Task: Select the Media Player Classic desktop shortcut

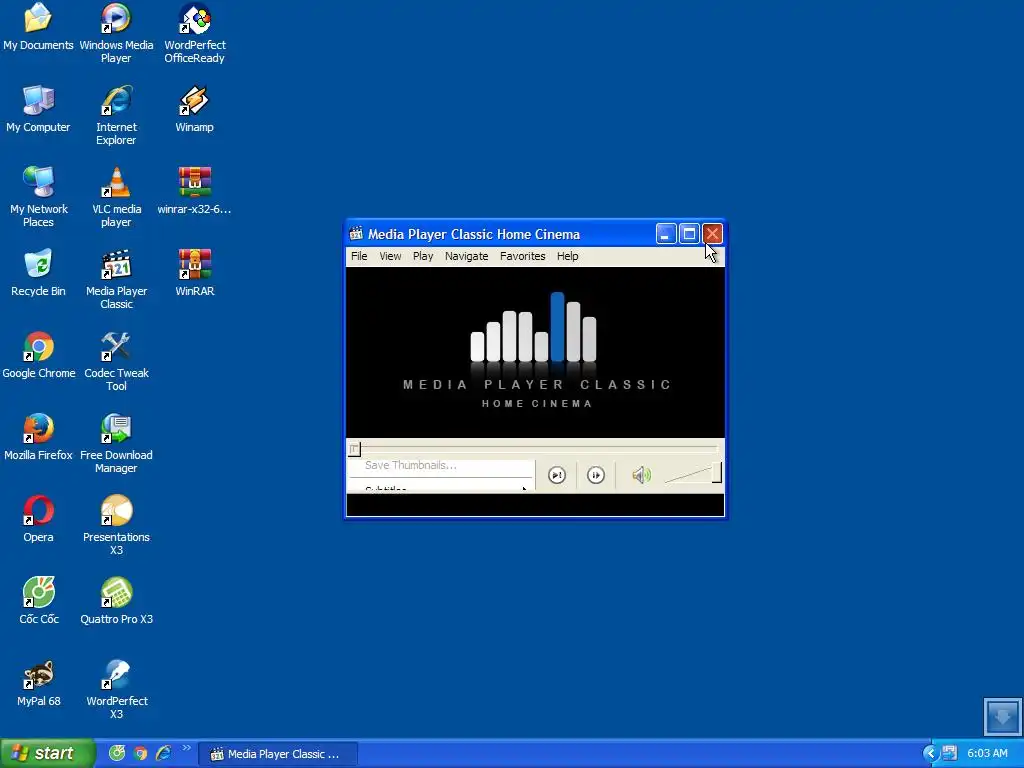Action: click(x=116, y=279)
